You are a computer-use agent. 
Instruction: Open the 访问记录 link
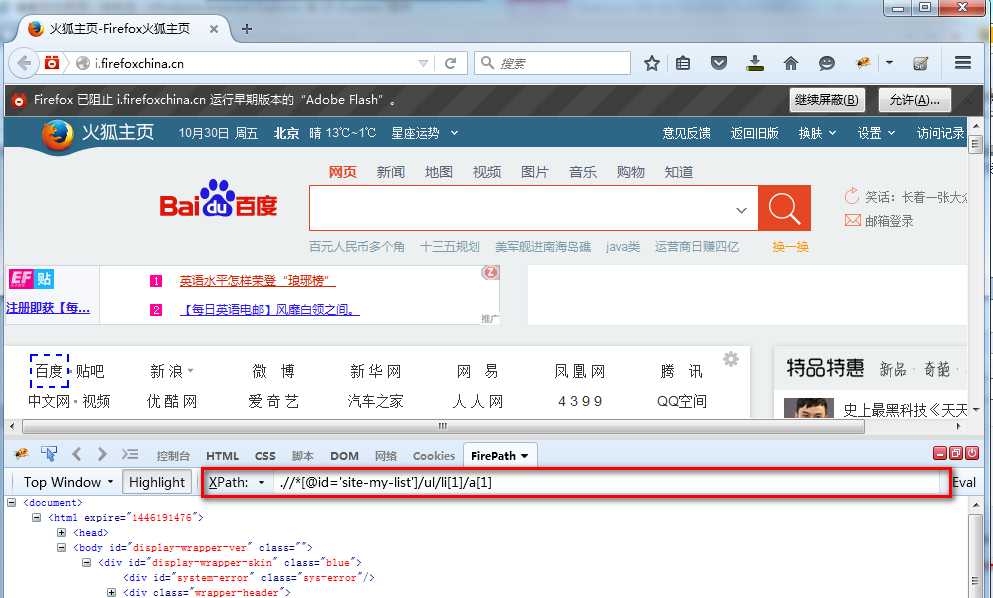click(940, 133)
